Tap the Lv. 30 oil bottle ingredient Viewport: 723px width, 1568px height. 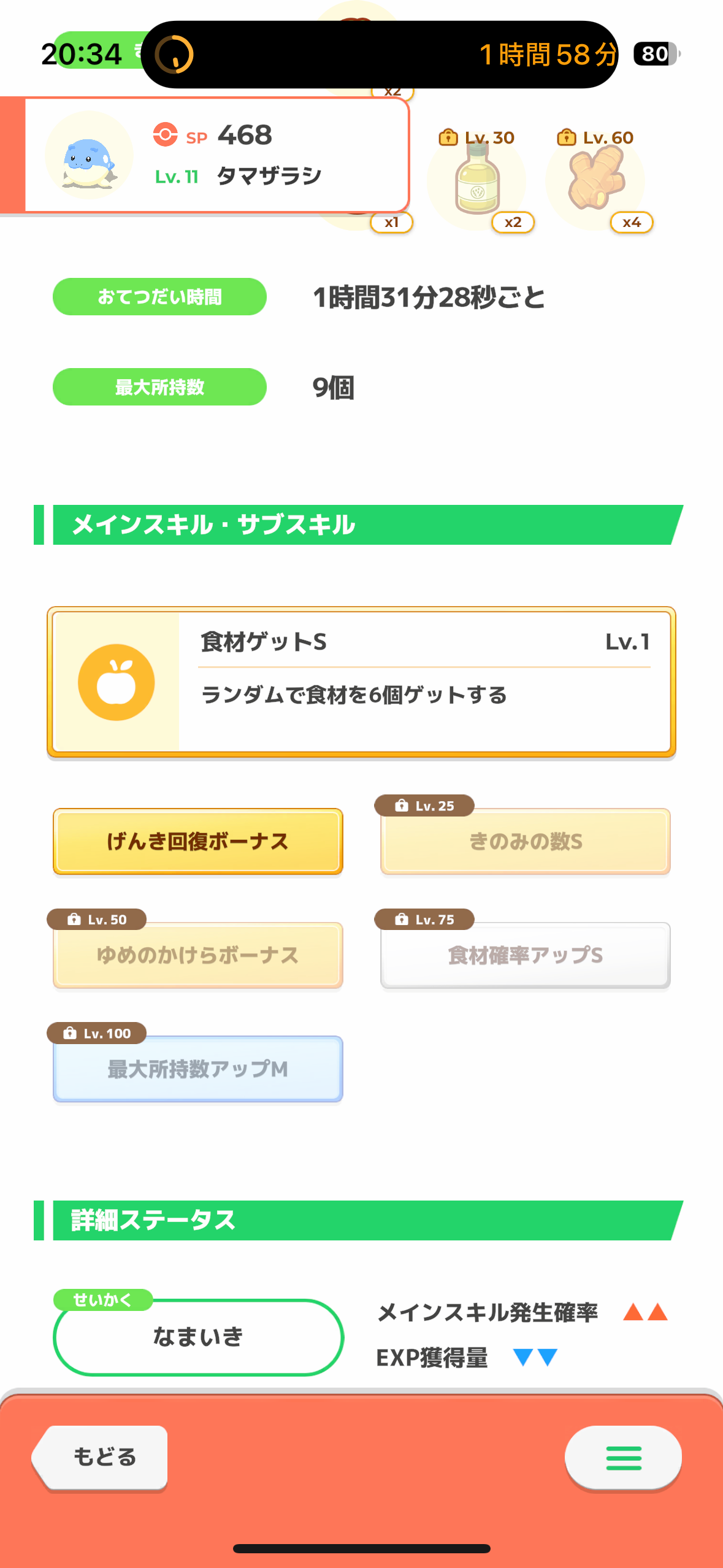477,182
